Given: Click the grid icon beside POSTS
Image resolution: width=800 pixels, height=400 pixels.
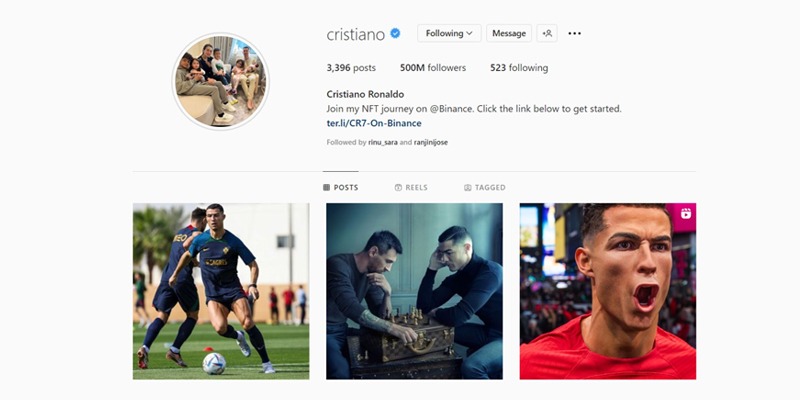Looking at the screenshot, I should click(x=327, y=187).
